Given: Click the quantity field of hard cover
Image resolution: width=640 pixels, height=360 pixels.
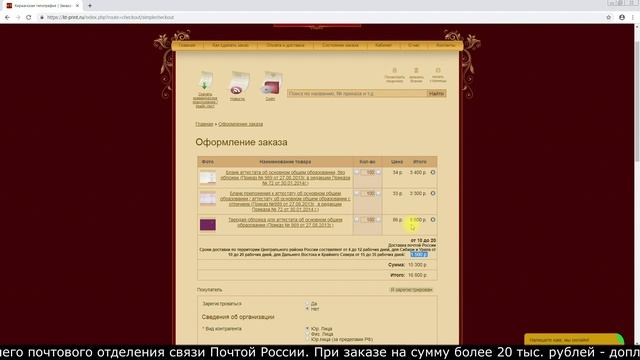Looking at the screenshot, I should point(368,220).
